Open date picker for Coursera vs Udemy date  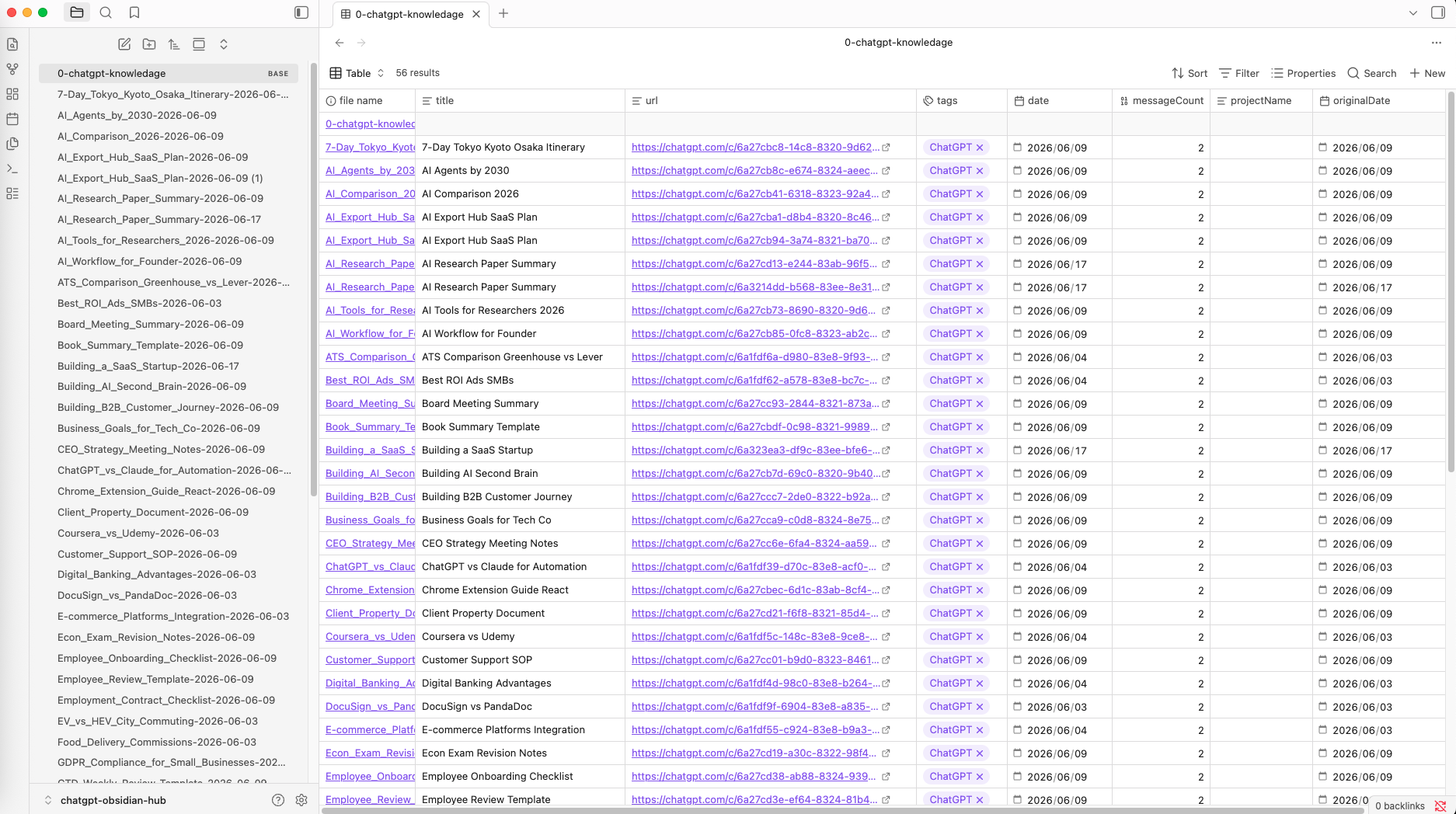1017,636
